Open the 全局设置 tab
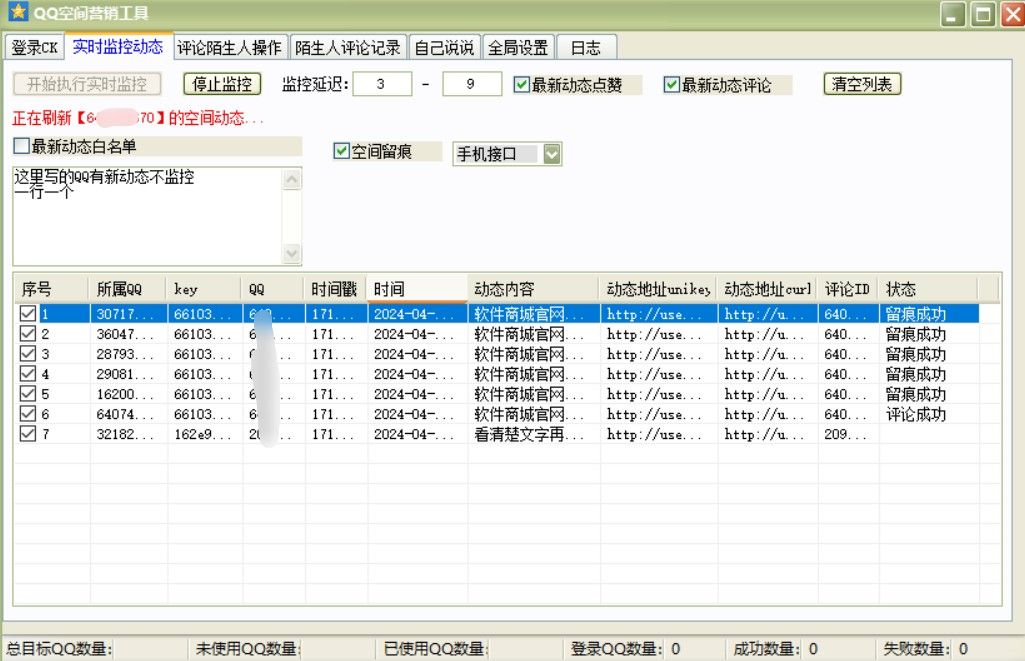Viewport: 1025px width, 661px height. 518,48
